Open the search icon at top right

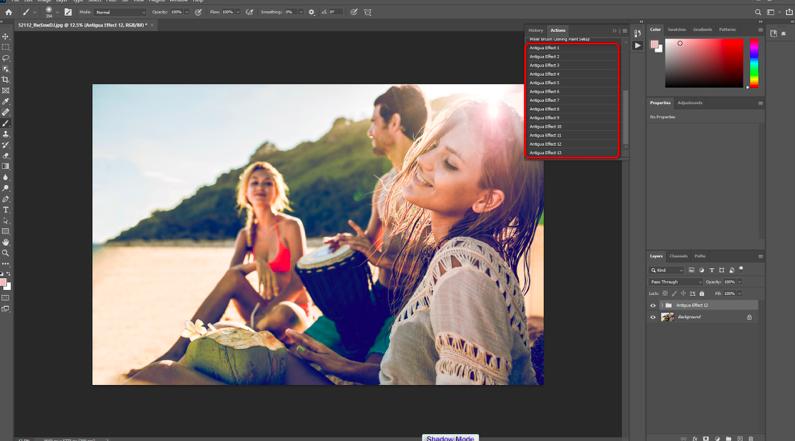tap(758, 12)
